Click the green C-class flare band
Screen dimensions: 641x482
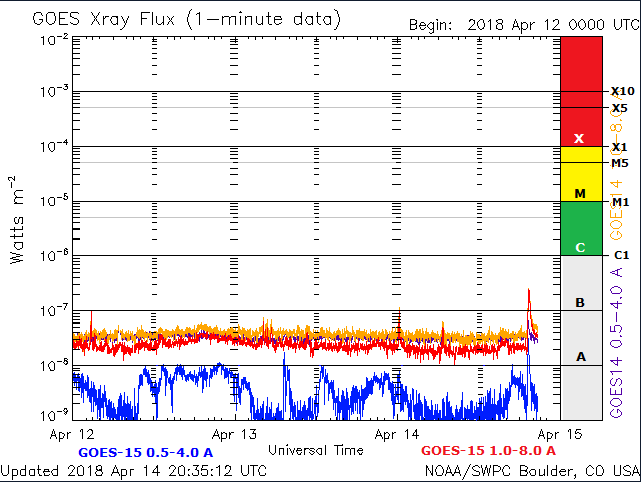point(581,228)
